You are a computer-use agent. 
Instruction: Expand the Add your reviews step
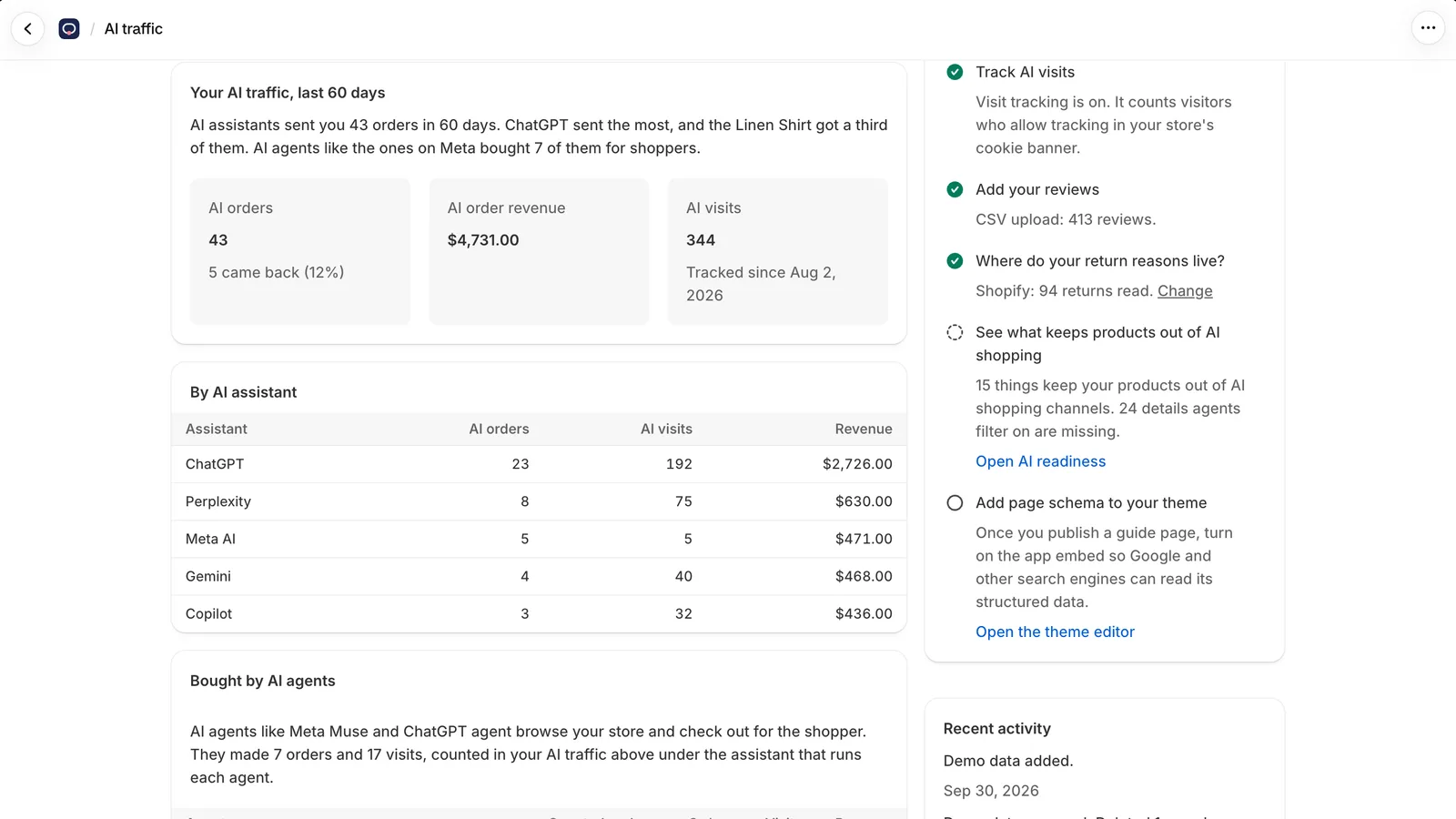tap(1037, 189)
